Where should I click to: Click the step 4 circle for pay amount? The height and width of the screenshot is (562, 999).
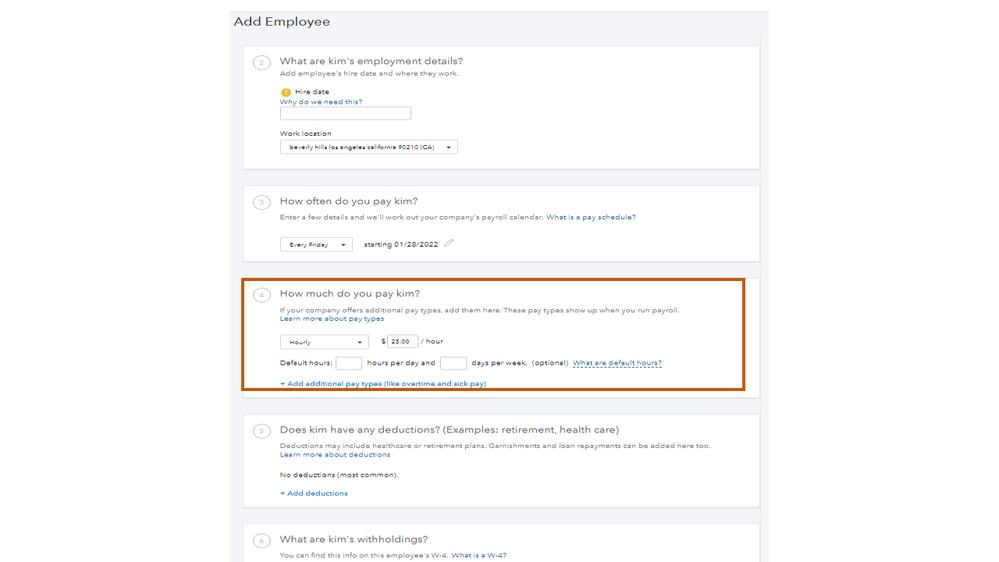coord(262,295)
